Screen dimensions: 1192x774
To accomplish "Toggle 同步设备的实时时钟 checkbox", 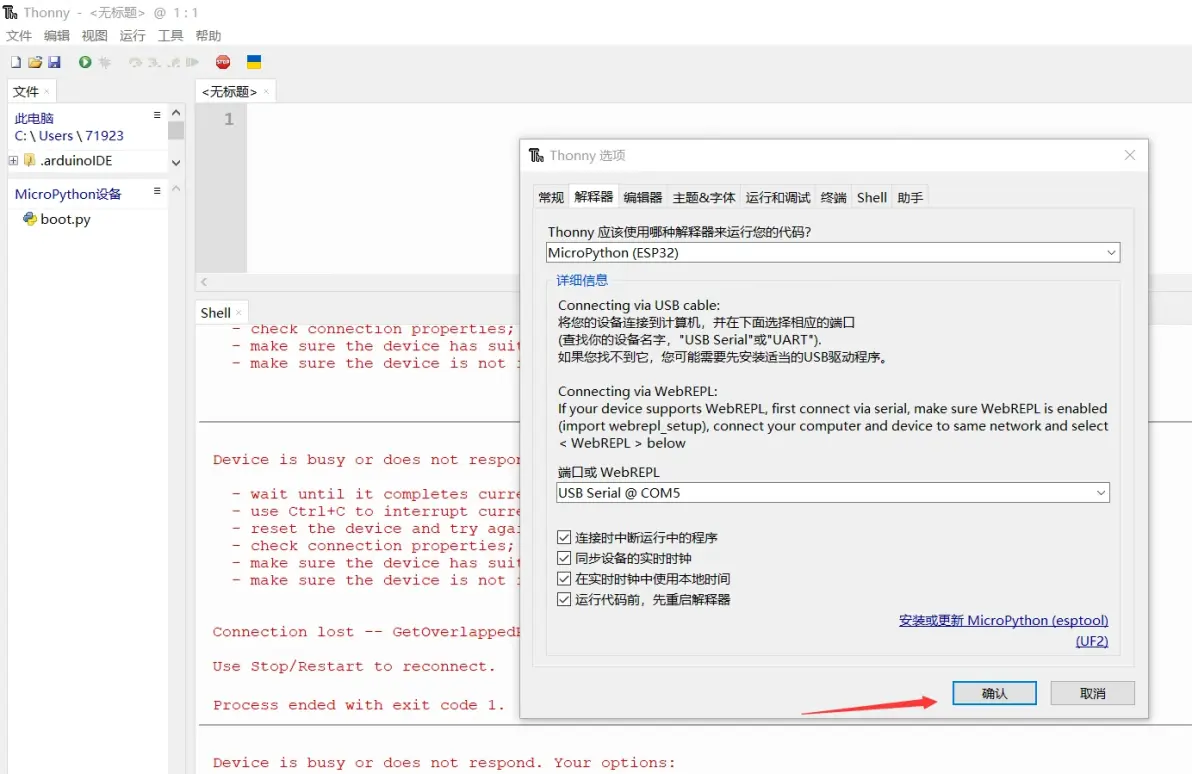I will coord(564,558).
